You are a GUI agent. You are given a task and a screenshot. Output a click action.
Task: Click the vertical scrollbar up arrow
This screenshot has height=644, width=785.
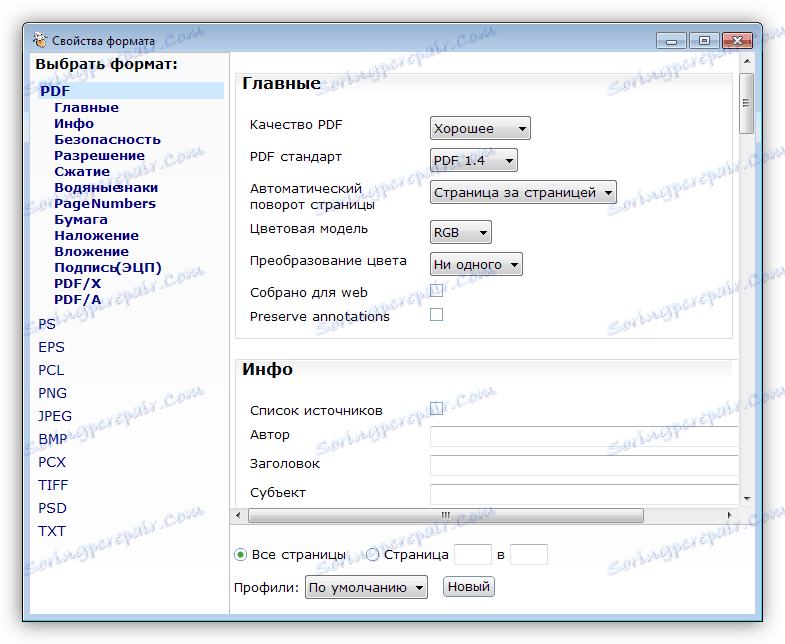(x=747, y=61)
